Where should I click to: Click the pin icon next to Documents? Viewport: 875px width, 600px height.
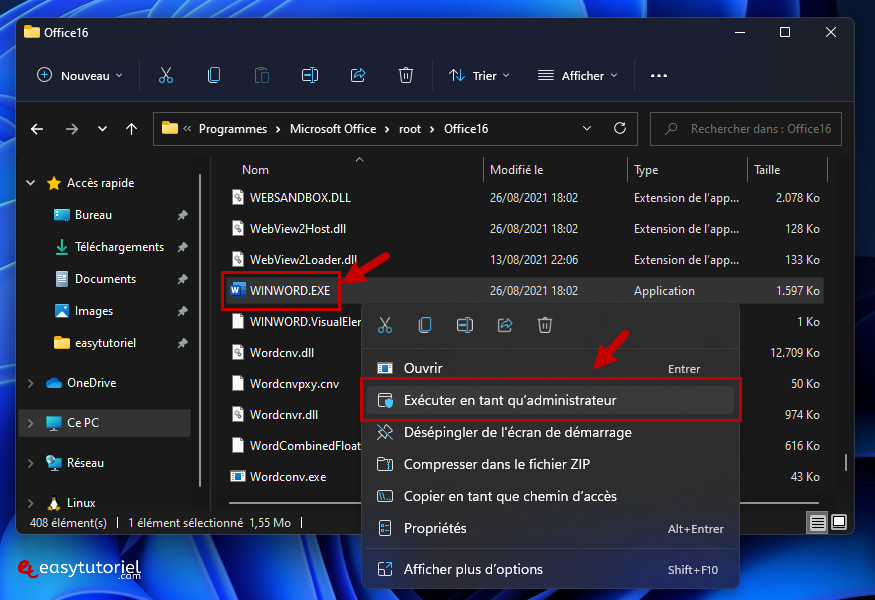[x=182, y=279]
